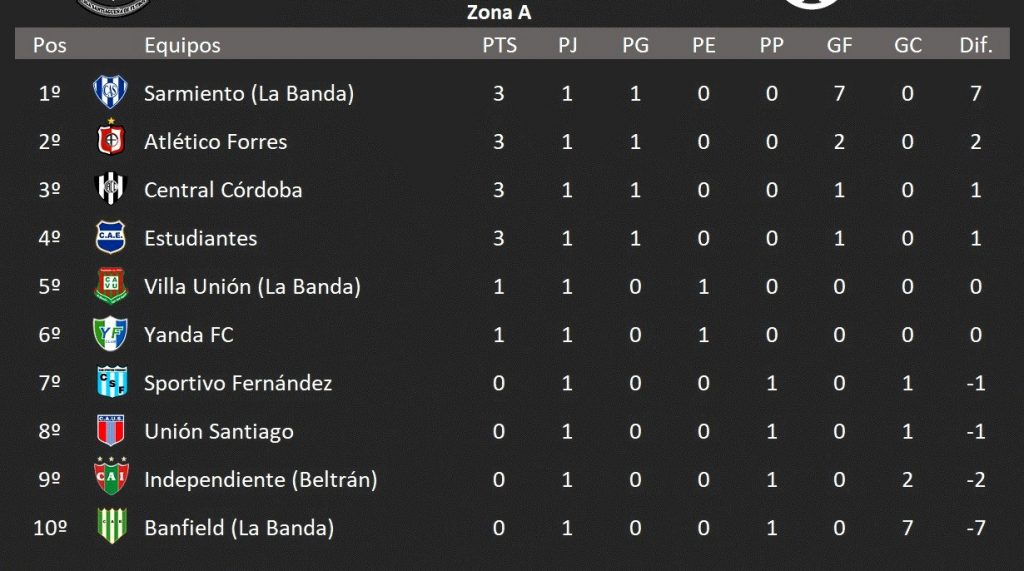Select the Sarmiento (La Banda) team name

tap(249, 93)
